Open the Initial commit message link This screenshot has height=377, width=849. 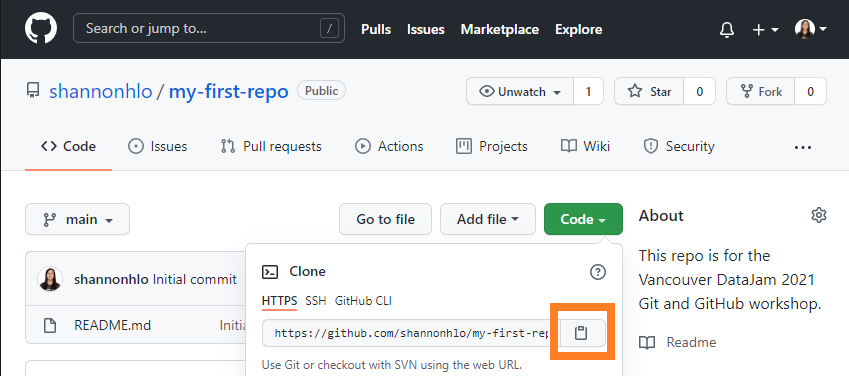[195, 280]
